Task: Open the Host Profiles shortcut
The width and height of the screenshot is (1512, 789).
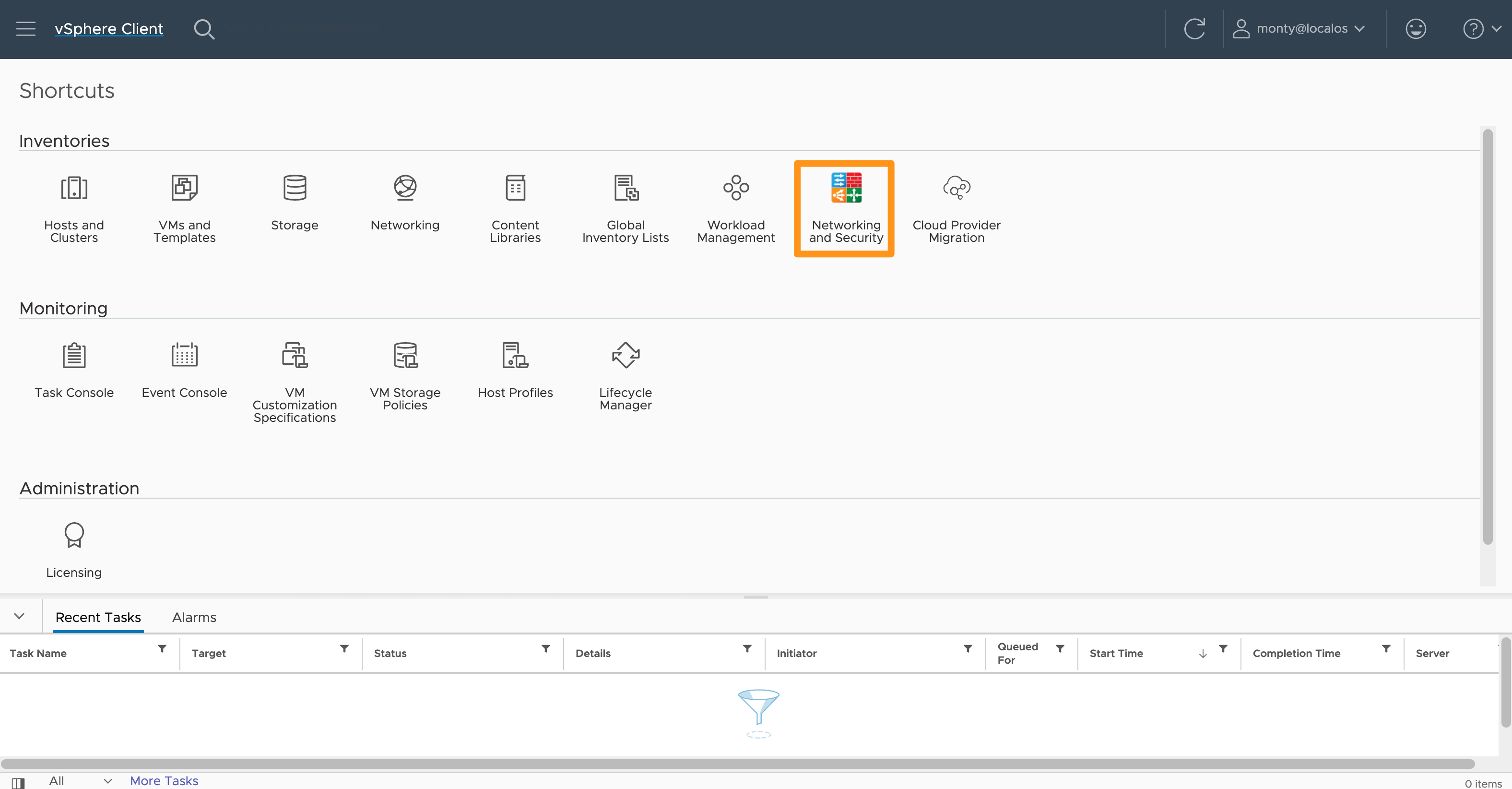Action: tap(515, 371)
